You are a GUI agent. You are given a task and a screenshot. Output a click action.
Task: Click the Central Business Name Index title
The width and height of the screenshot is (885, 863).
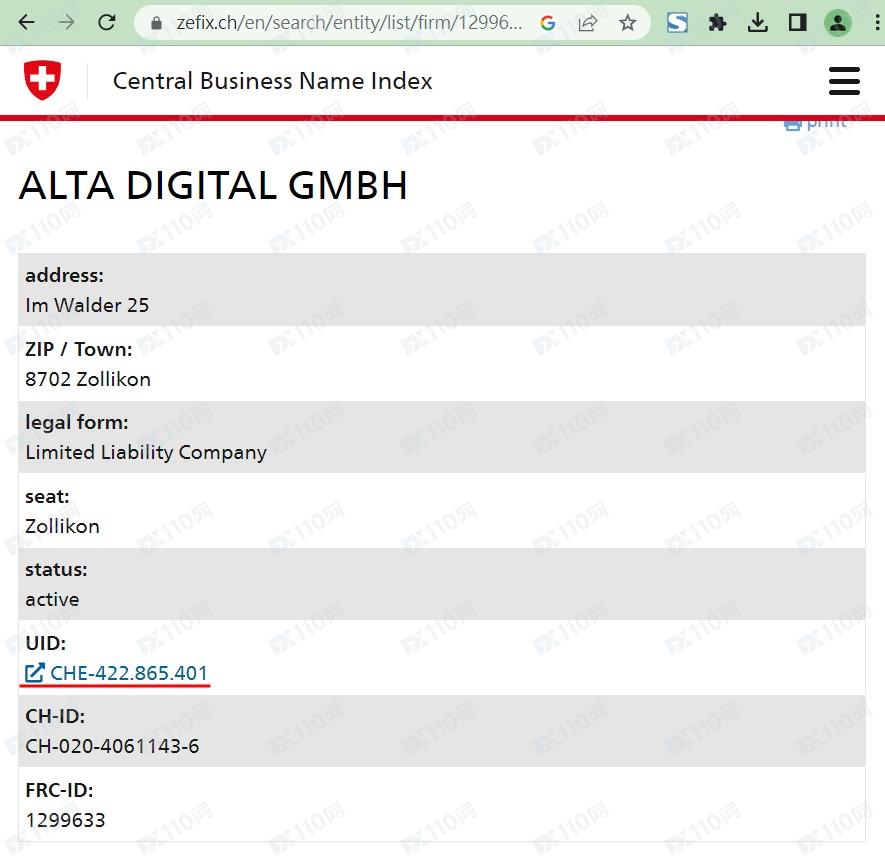[x=272, y=81]
